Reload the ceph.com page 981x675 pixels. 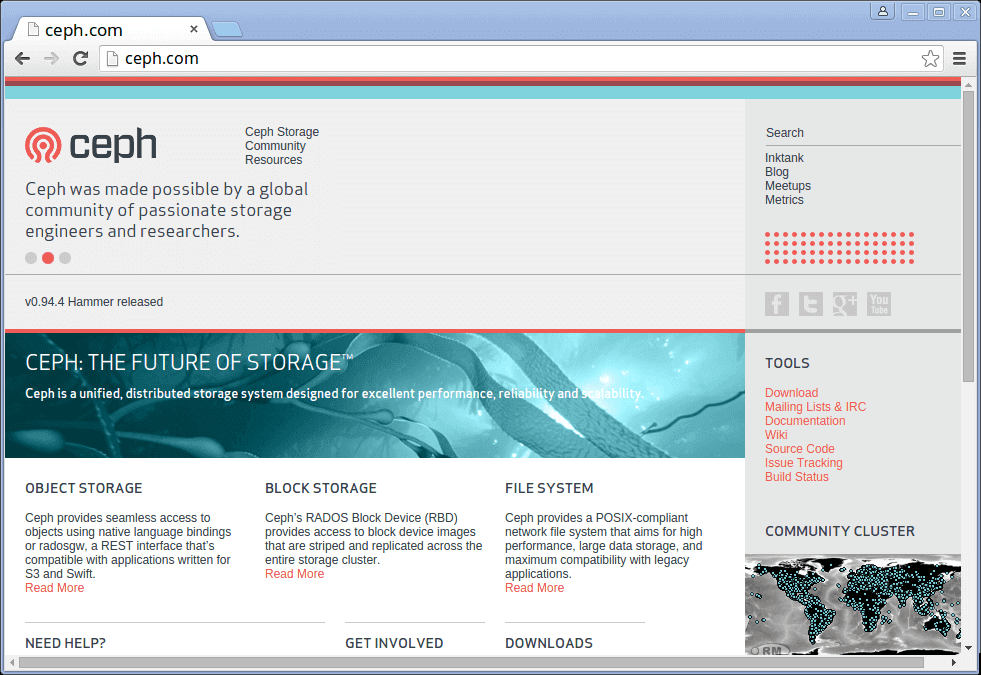[81, 59]
